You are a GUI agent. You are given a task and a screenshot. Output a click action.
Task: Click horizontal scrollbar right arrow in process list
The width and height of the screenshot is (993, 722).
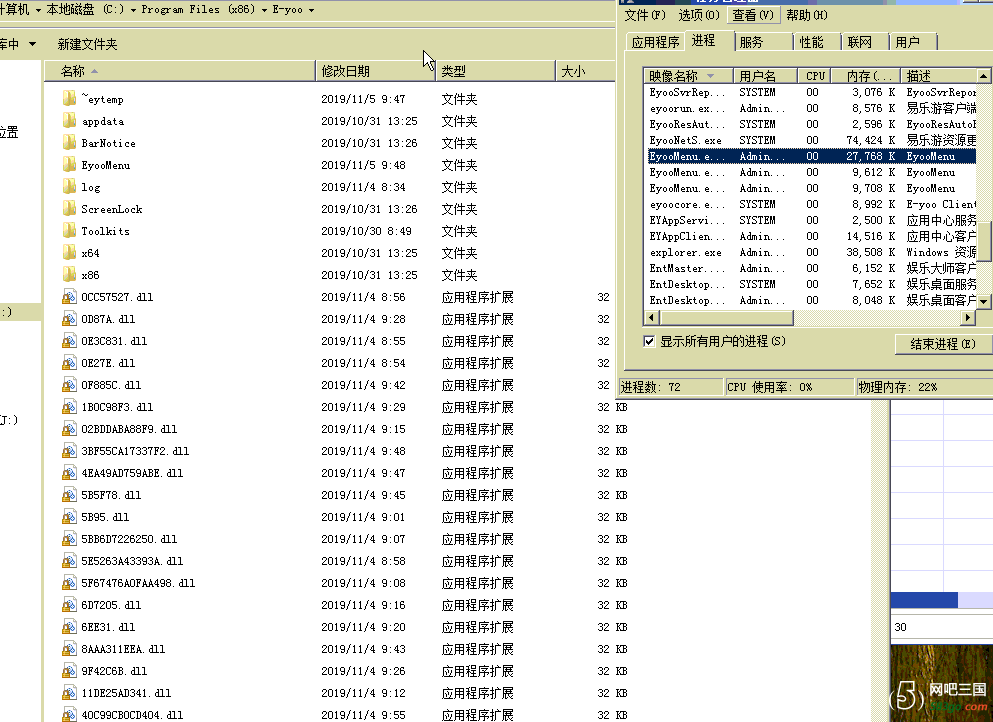tap(968, 317)
